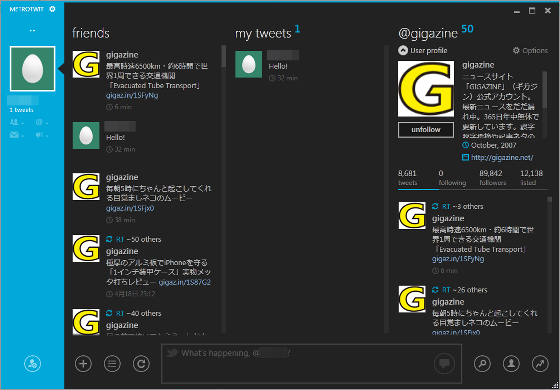
Task: Open the http://gigazine.net/ link
Action: pos(502,158)
